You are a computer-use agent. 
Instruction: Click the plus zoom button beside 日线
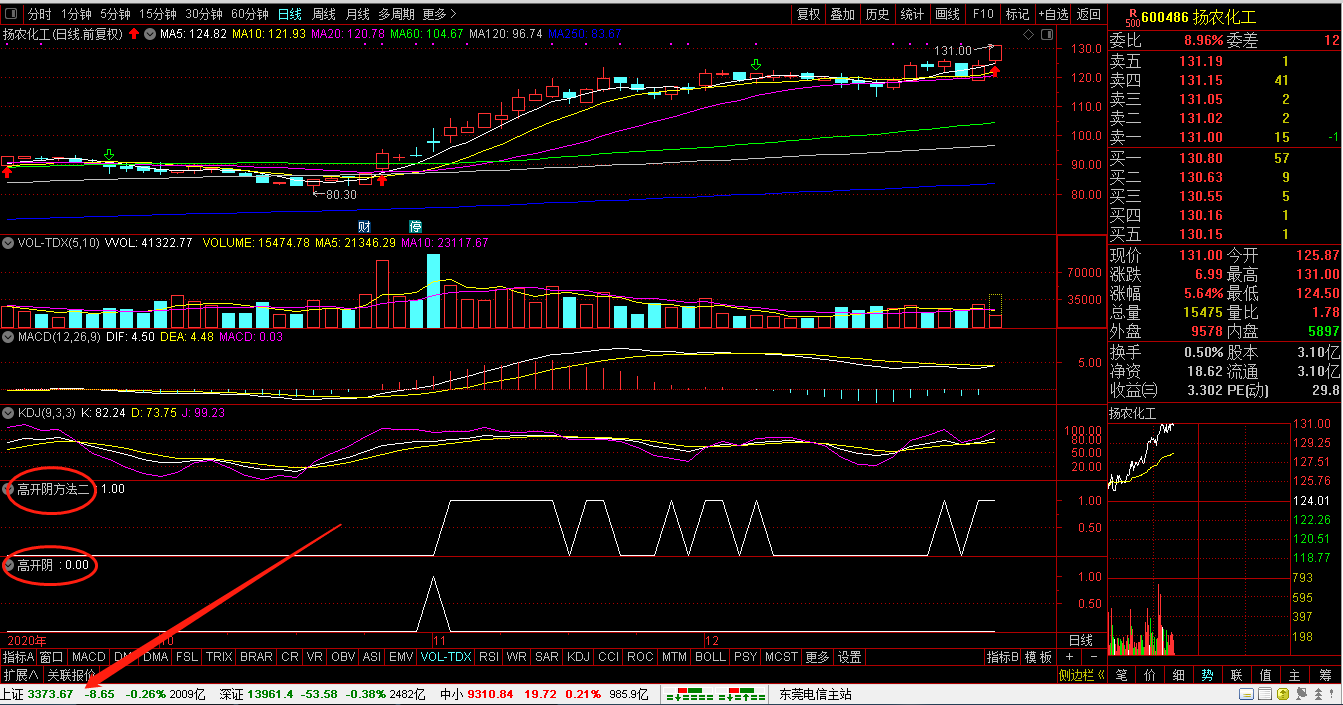[1069, 657]
